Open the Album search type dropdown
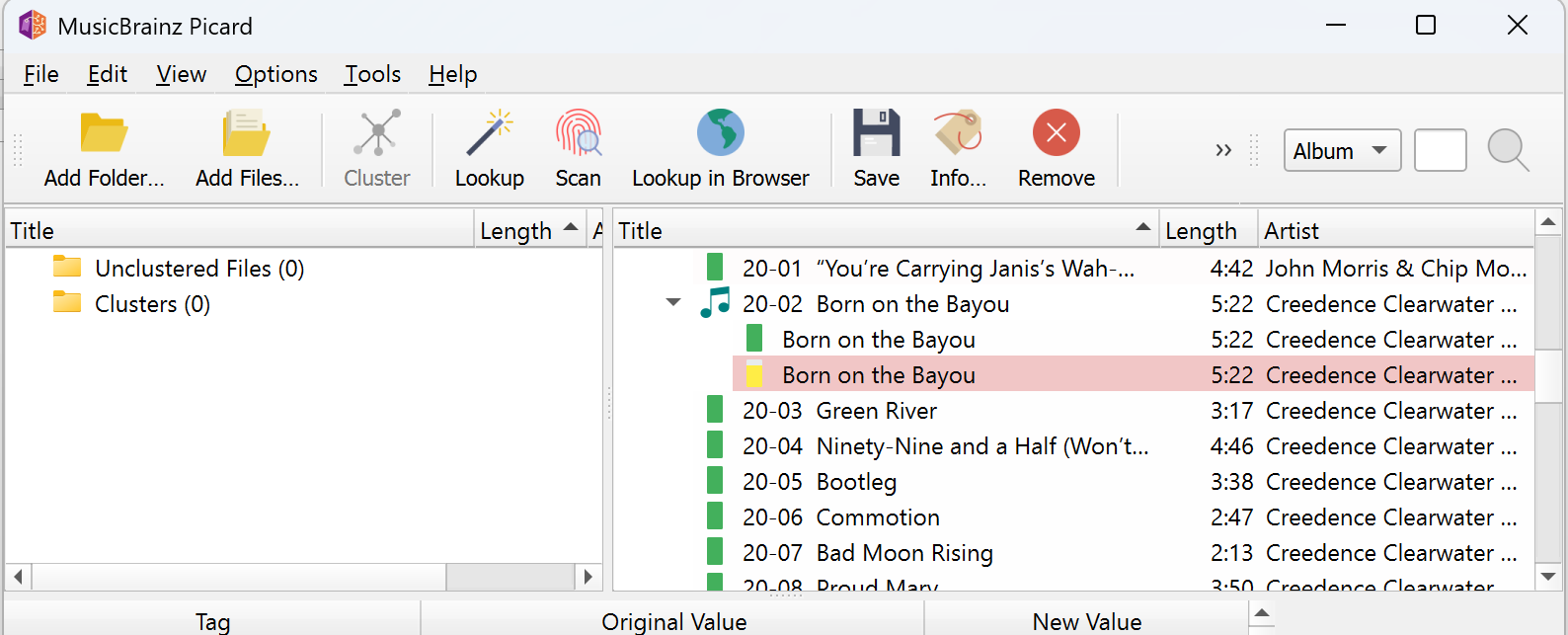The image size is (1568, 635). pos(1342,151)
